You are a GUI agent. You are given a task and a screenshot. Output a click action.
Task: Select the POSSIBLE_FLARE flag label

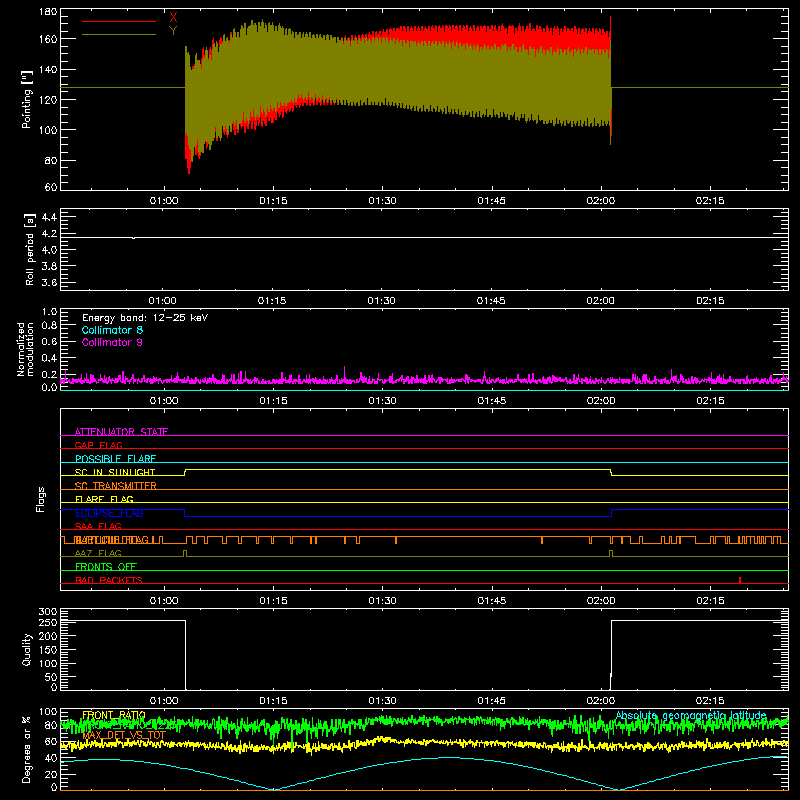[115, 459]
